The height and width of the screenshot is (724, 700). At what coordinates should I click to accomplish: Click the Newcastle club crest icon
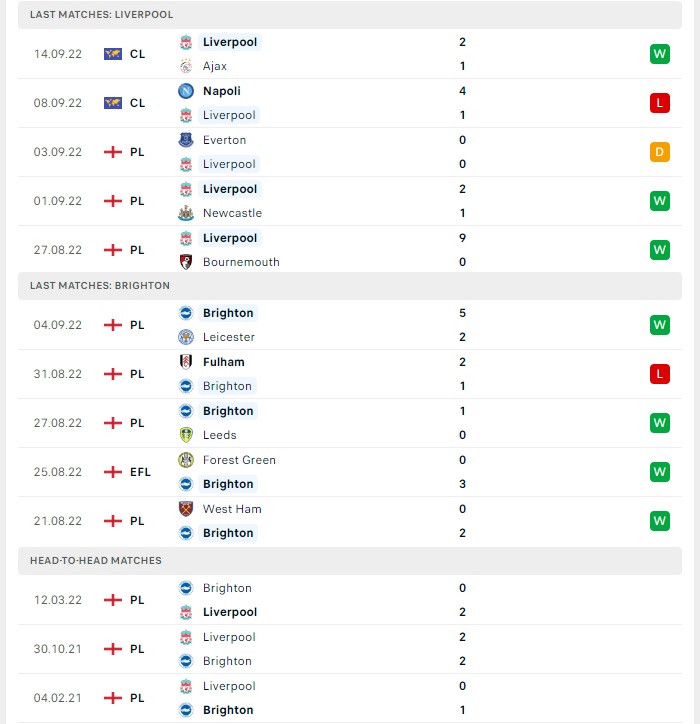coord(186,213)
